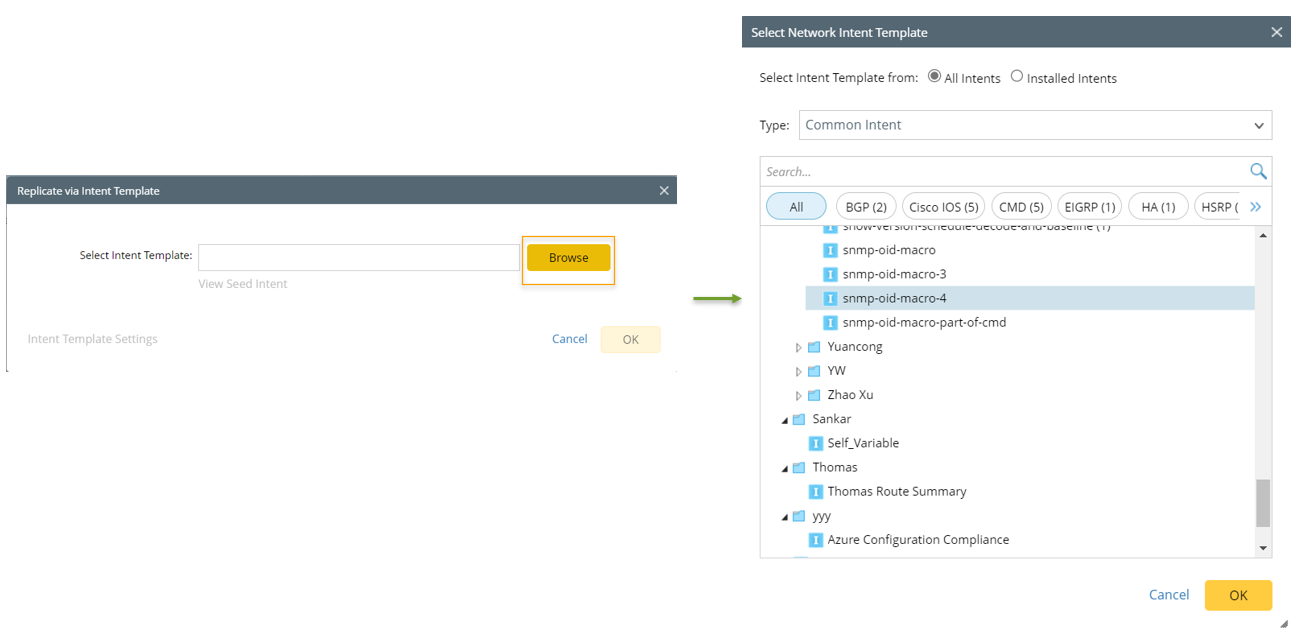Click the Self_Variable intent icon
Image resolution: width=1296 pixels, height=630 pixels.
click(x=815, y=443)
